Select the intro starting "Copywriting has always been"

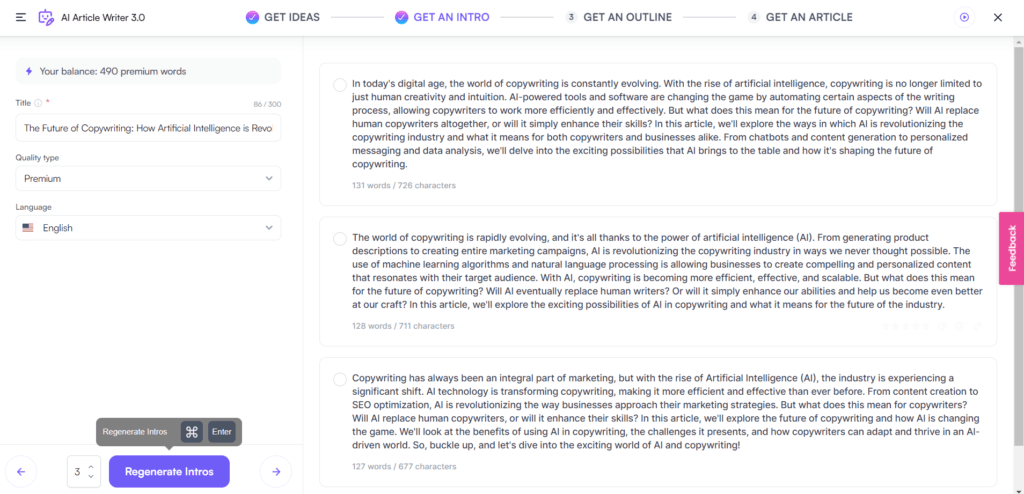pyautogui.click(x=340, y=380)
